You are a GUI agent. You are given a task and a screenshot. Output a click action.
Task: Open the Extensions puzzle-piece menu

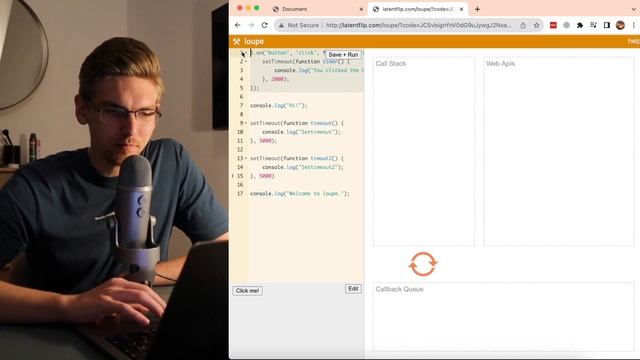click(x=580, y=25)
